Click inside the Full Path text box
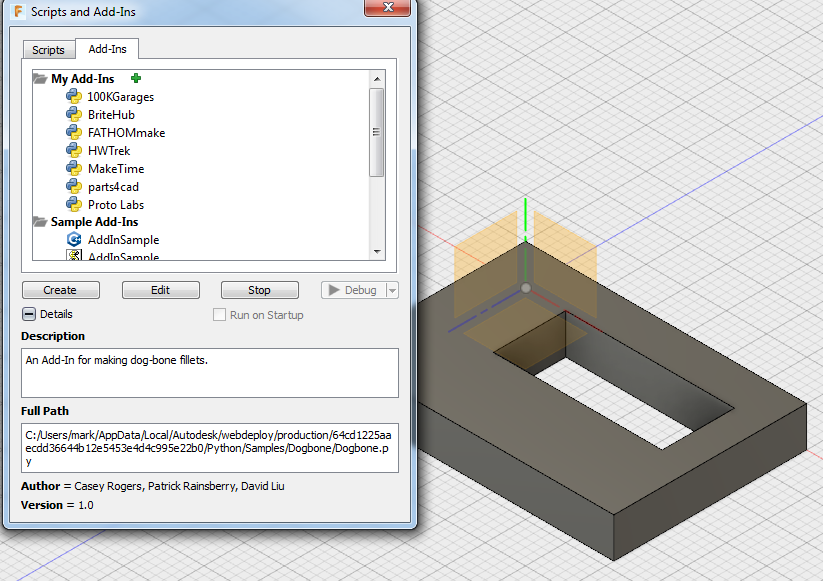 210,448
